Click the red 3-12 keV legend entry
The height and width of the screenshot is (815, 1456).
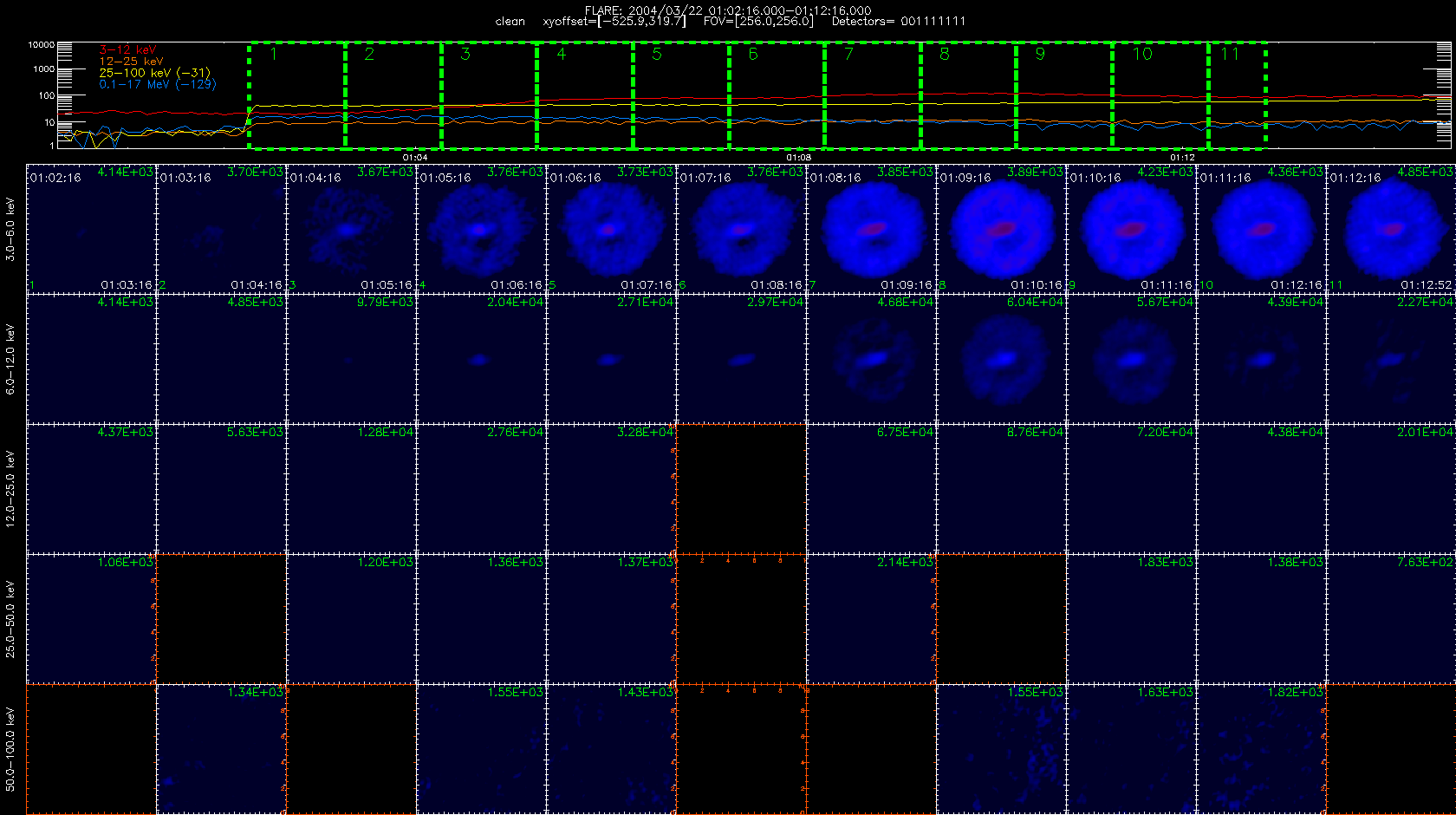pos(127,50)
